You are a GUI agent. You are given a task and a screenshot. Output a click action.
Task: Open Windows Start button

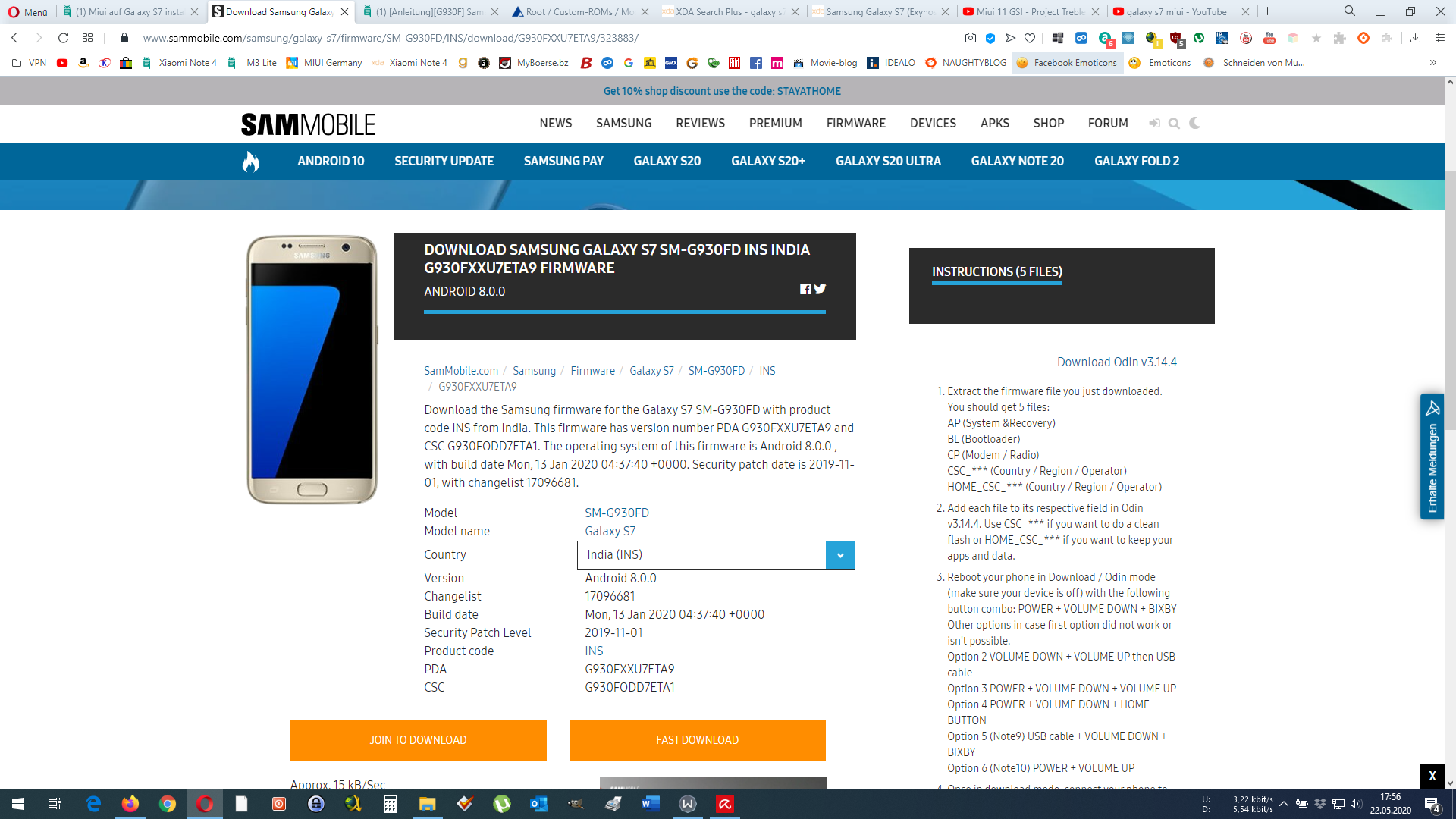pyautogui.click(x=18, y=804)
